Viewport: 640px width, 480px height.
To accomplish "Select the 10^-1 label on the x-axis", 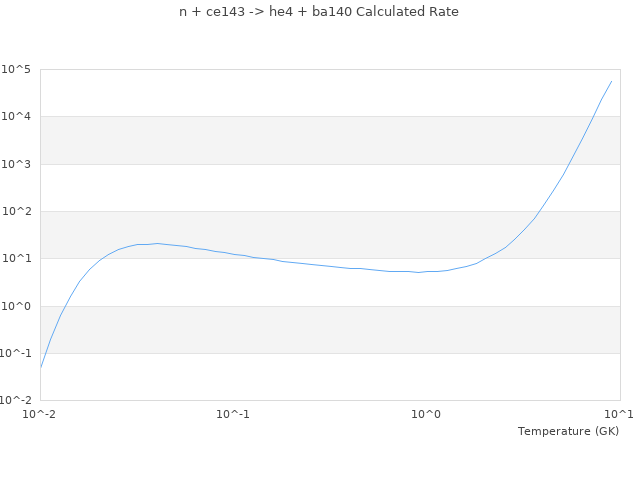I will pyautogui.click(x=233, y=414).
